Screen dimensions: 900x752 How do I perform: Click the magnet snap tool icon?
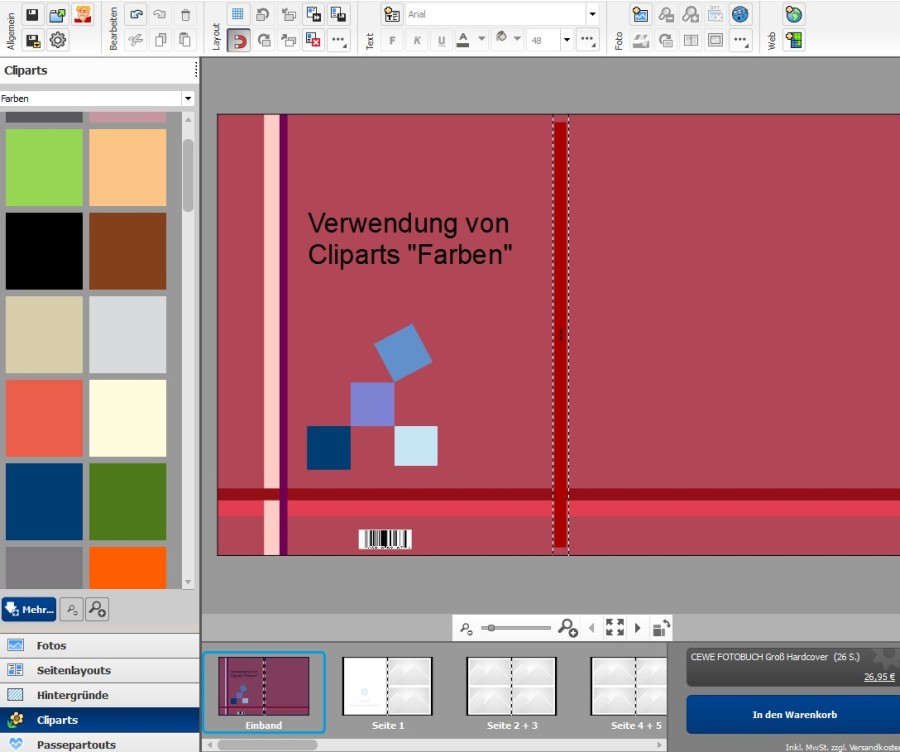click(x=239, y=40)
